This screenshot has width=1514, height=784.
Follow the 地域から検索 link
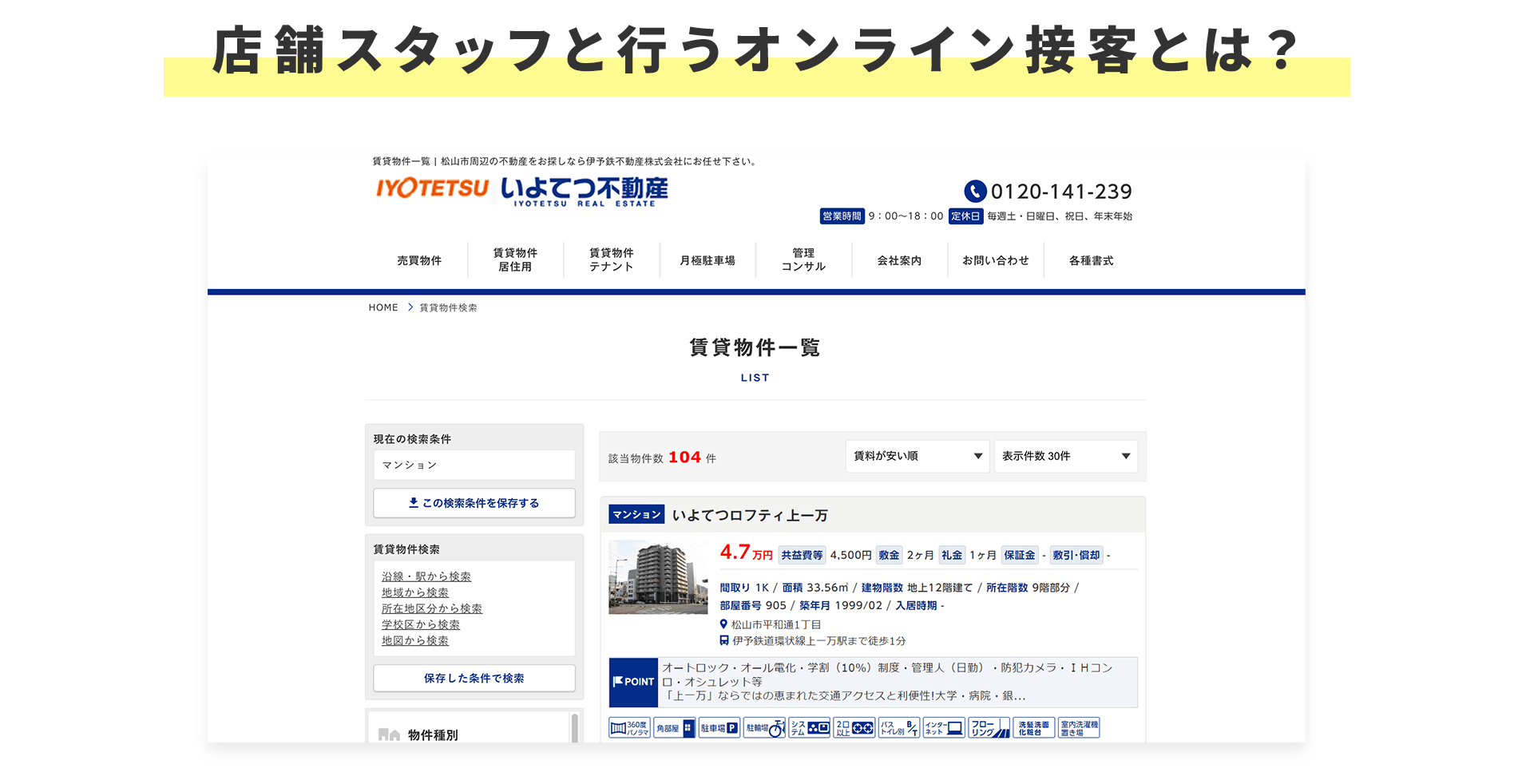[x=415, y=592]
